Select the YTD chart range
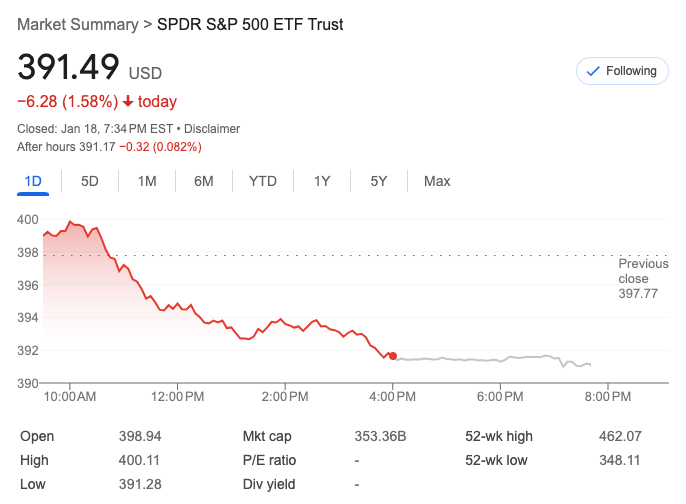The image size is (686, 504). tap(263, 181)
